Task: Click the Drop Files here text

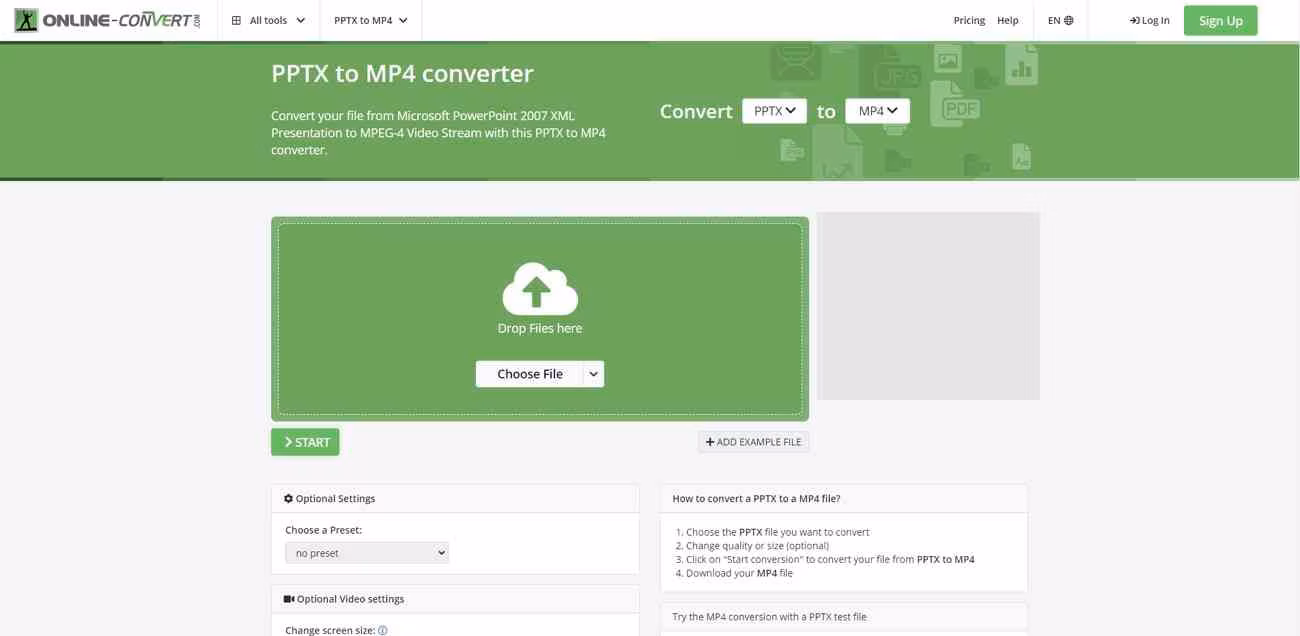Action: 540,328
